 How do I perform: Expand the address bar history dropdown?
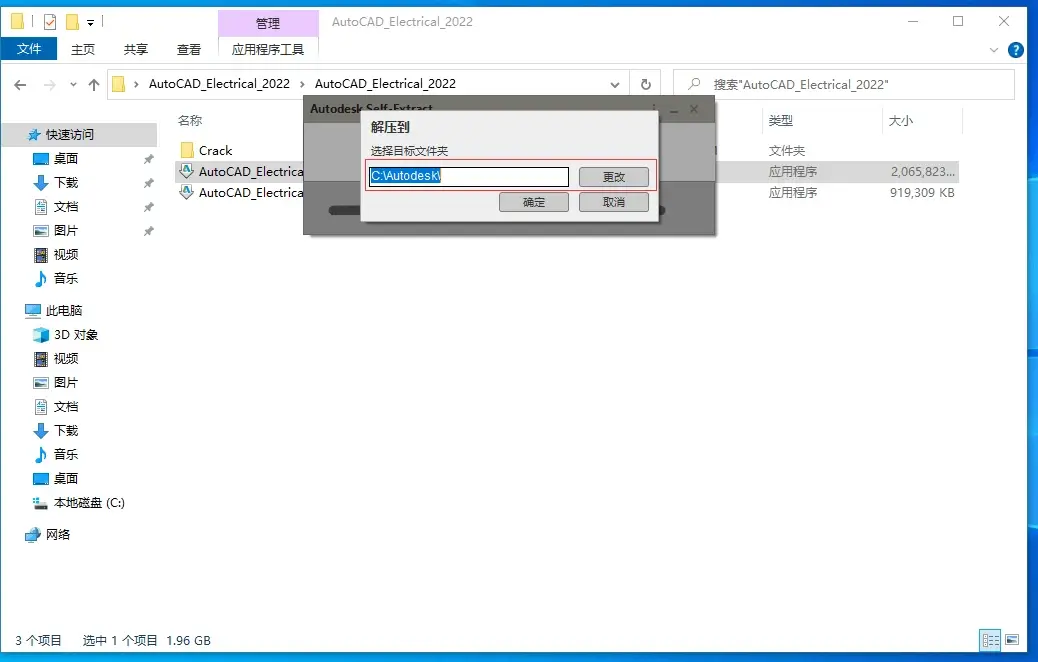[615, 85]
